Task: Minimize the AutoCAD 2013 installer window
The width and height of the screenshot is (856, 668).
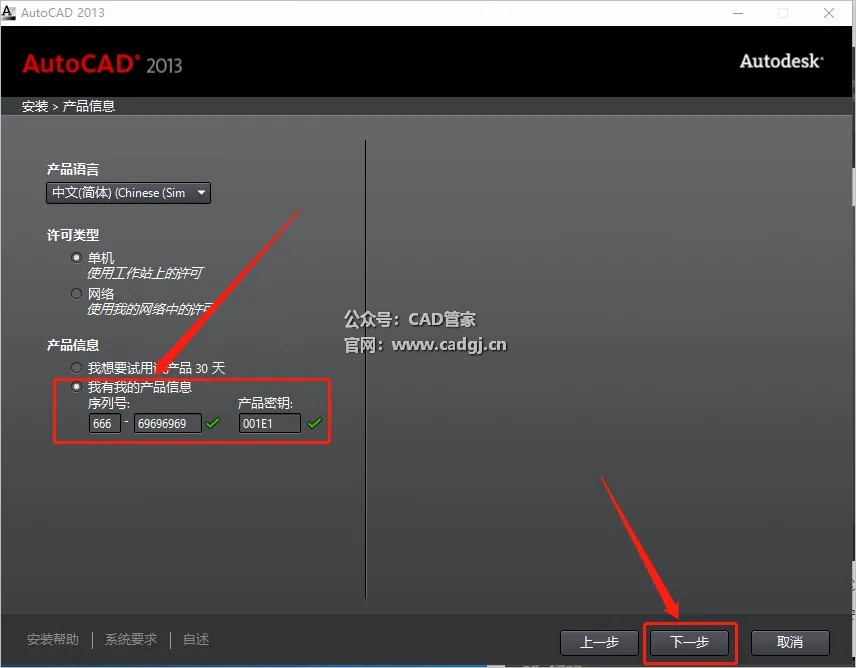Action: pos(738,13)
